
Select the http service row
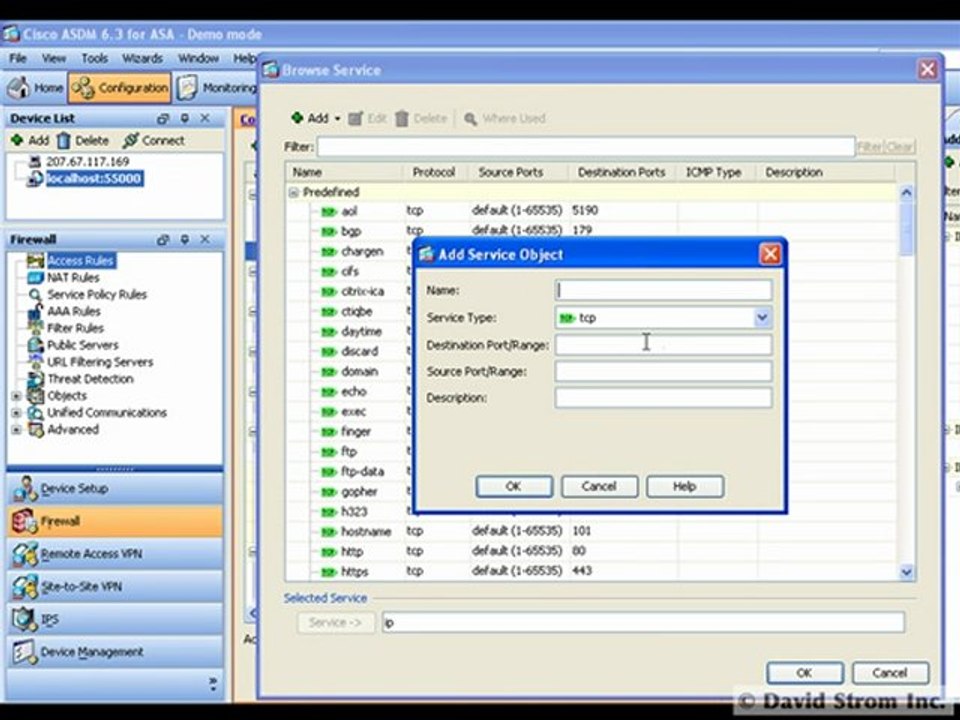pos(591,551)
